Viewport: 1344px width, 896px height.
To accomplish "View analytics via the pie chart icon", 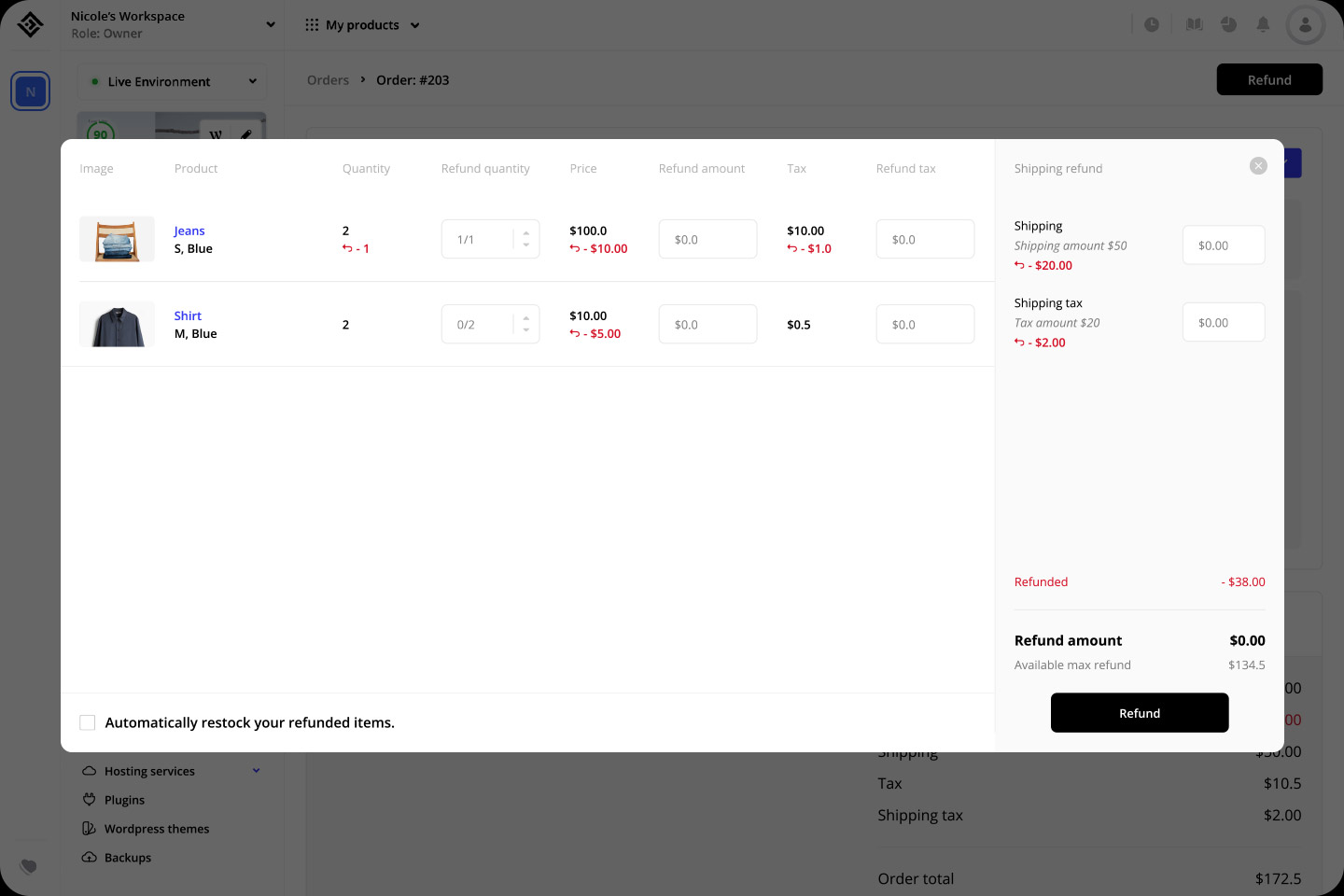I will point(1228,24).
